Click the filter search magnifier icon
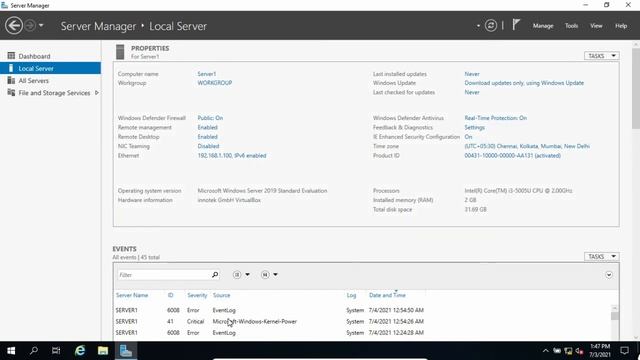The width and height of the screenshot is (640, 360). click(x=215, y=275)
